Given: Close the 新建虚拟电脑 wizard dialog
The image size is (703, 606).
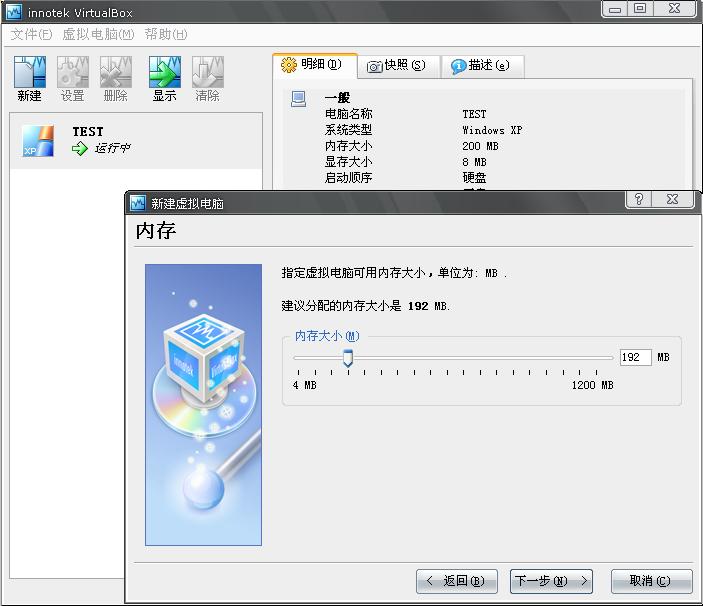Looking at the screenshot, I should [672, 199].
